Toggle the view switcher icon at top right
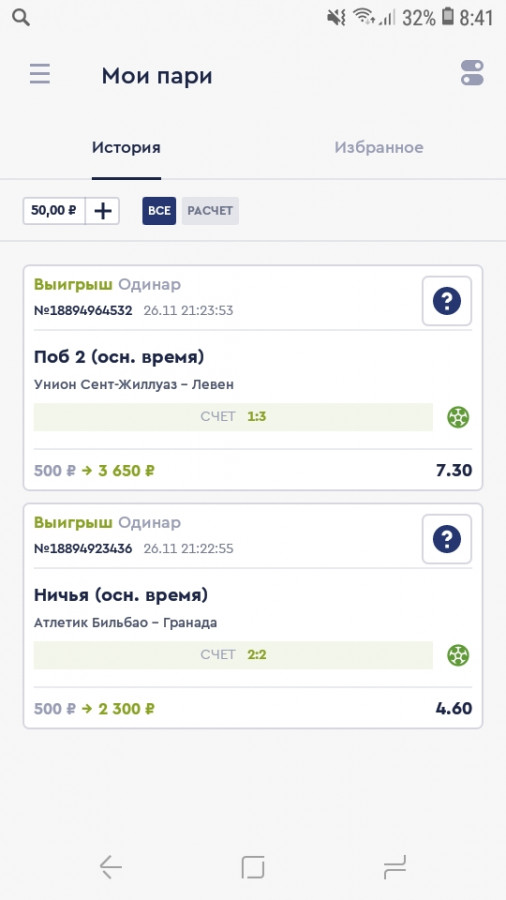Image resolution: width=506 pixels, height=900 pixels. (472, 73)
